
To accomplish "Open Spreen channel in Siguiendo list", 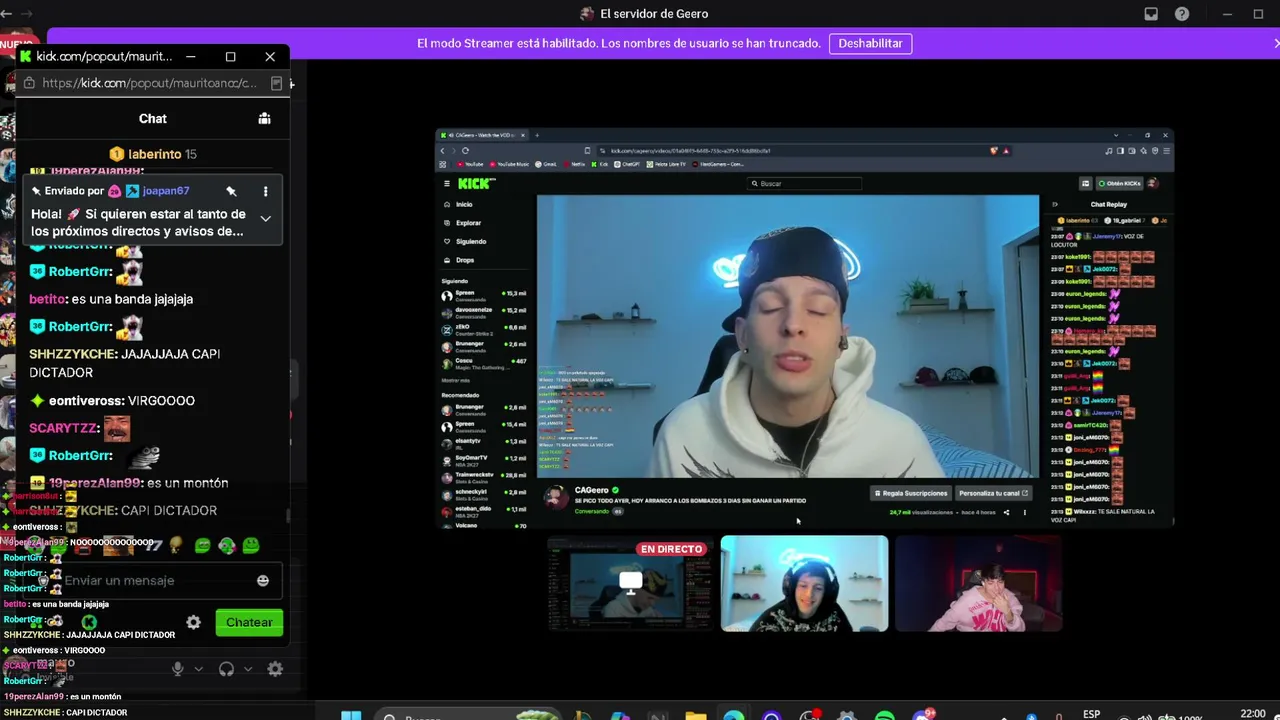I will click(x=484, y=295).
